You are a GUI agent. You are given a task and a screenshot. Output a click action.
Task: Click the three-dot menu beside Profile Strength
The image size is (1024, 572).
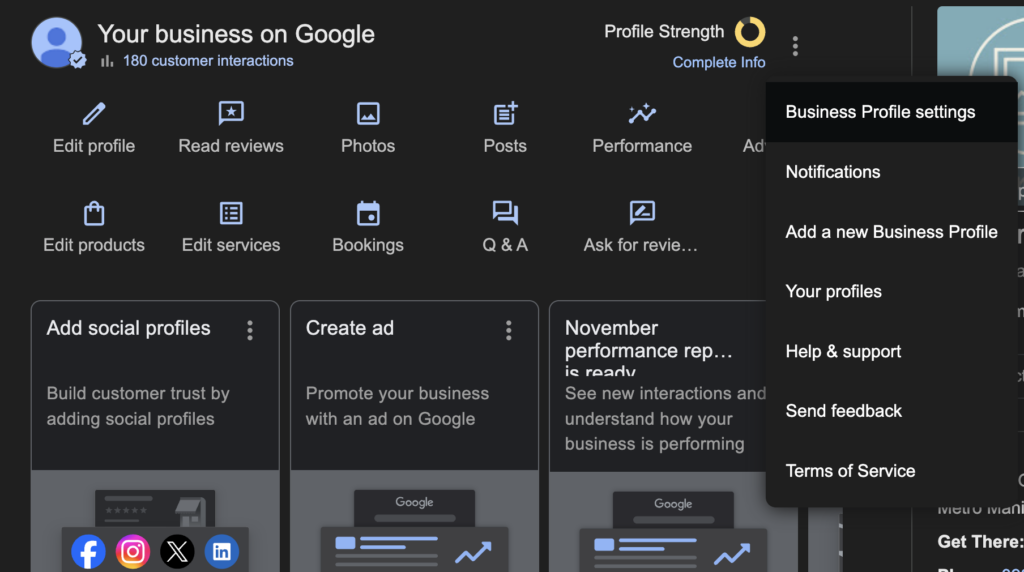795,46
